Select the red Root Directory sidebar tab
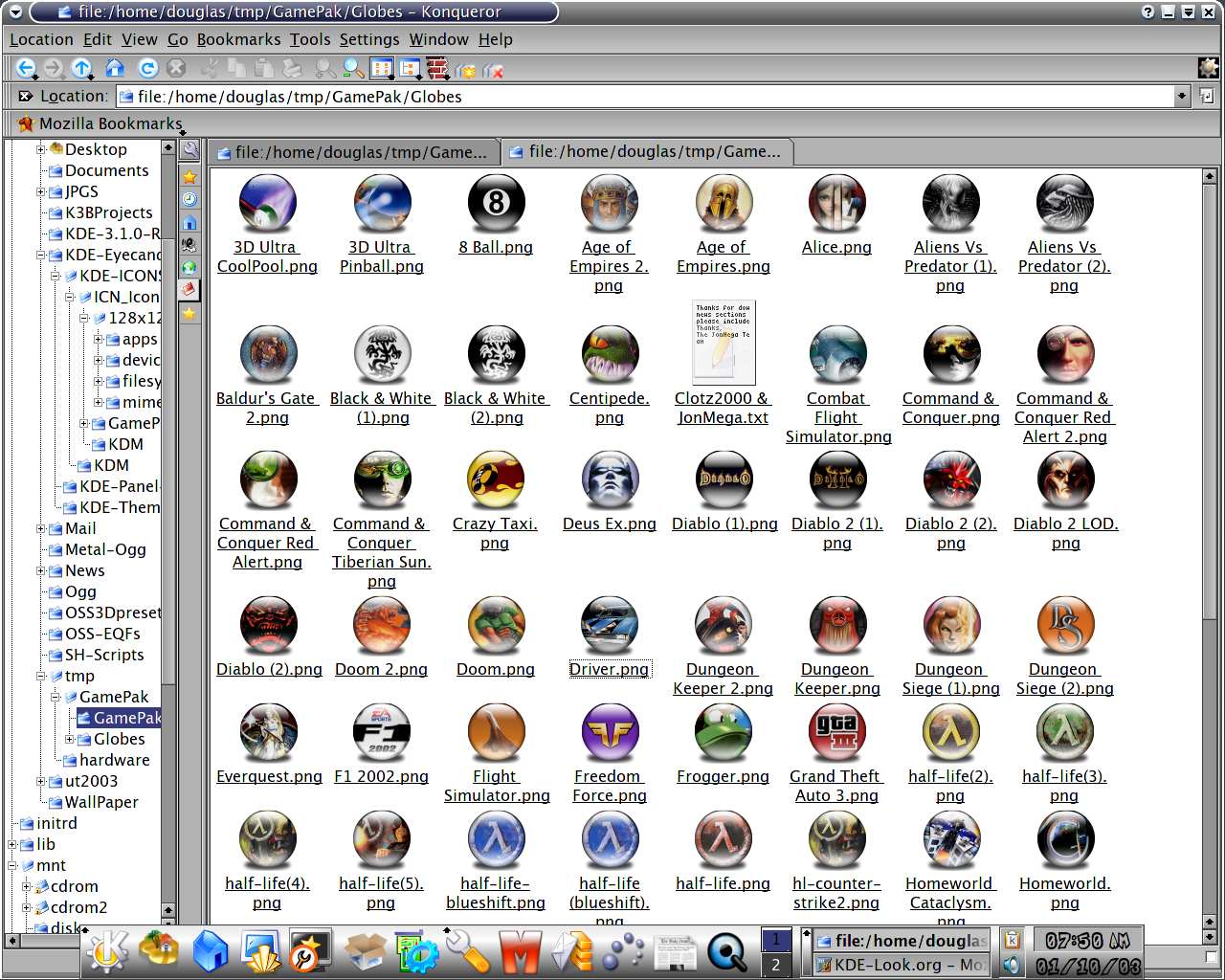The width and height of the screenshot is (1225, 980). [189, 290]
